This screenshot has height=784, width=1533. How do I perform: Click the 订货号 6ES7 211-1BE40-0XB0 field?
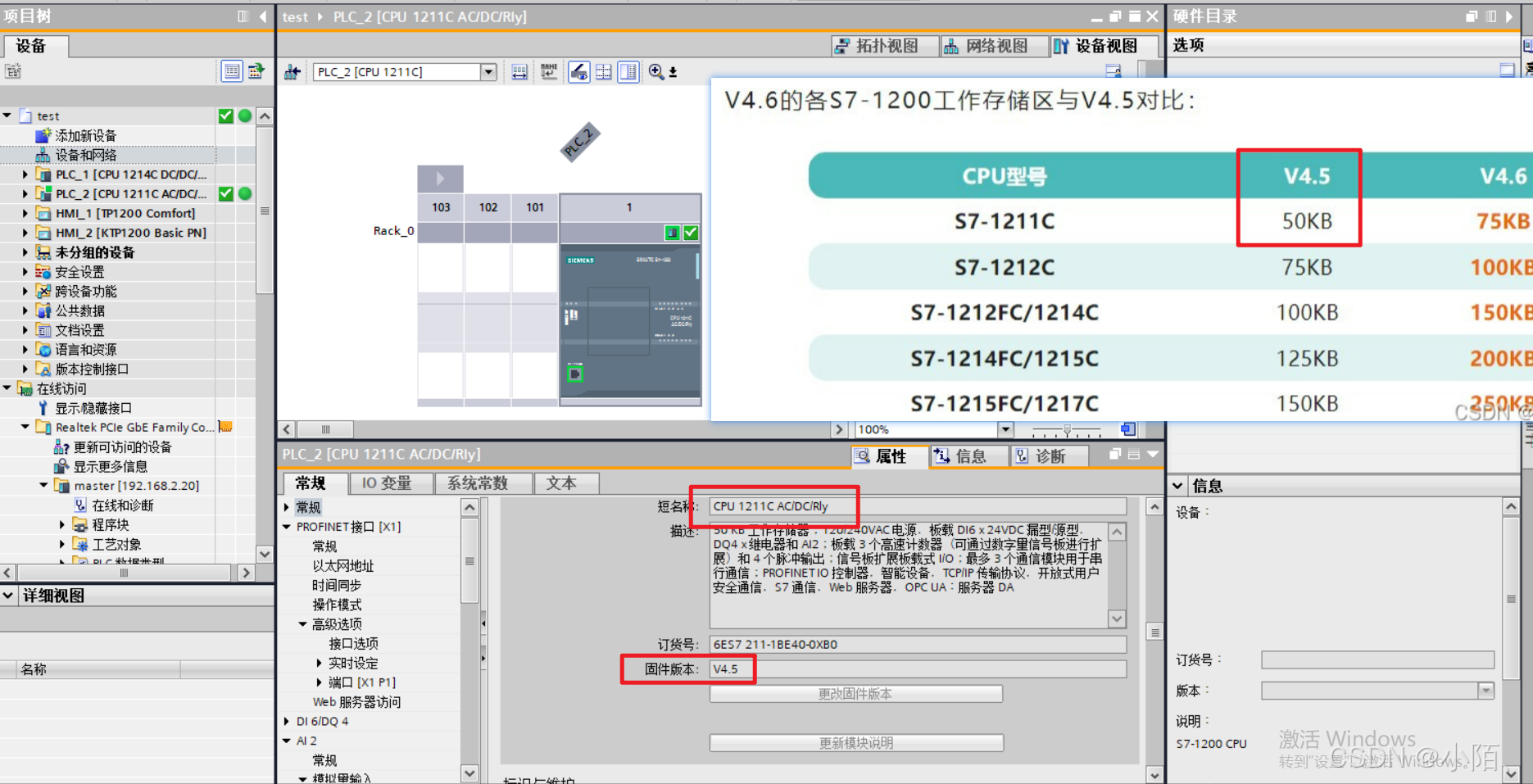tap(918, 645)
